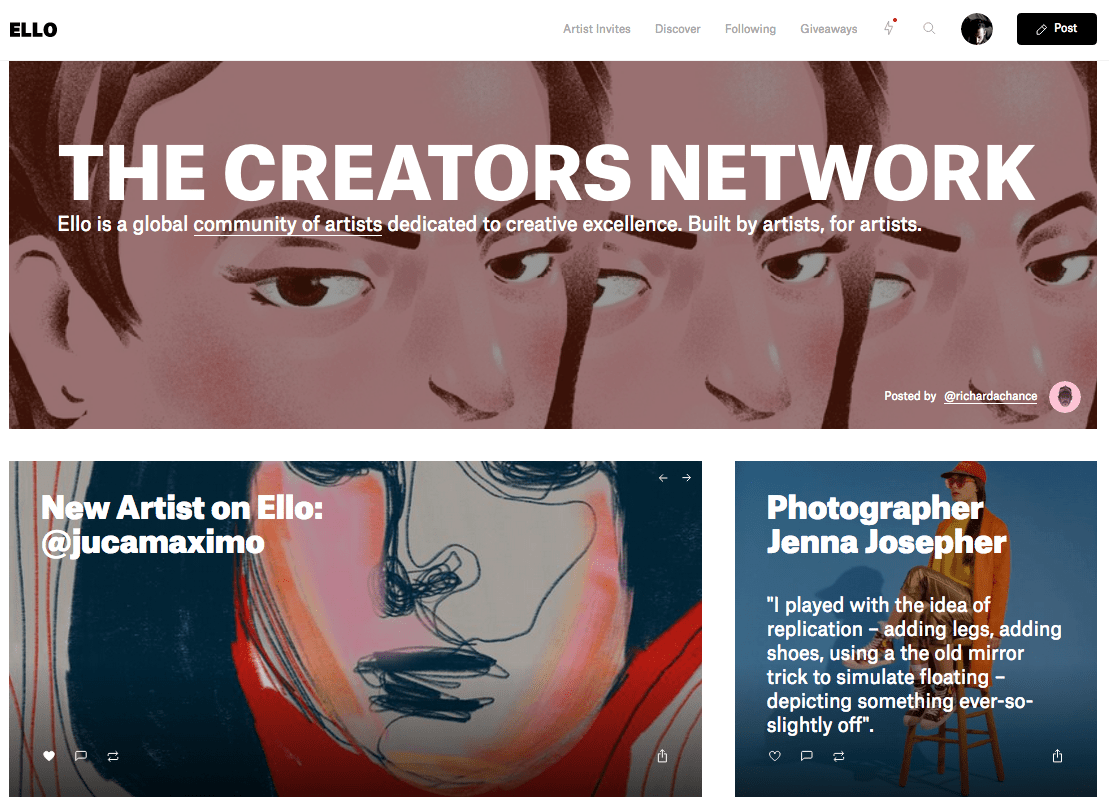Share the Jenna Josepher post
Image resolution: width=1109 pixels, height=809 pixels.
(x=1057, y=756)
